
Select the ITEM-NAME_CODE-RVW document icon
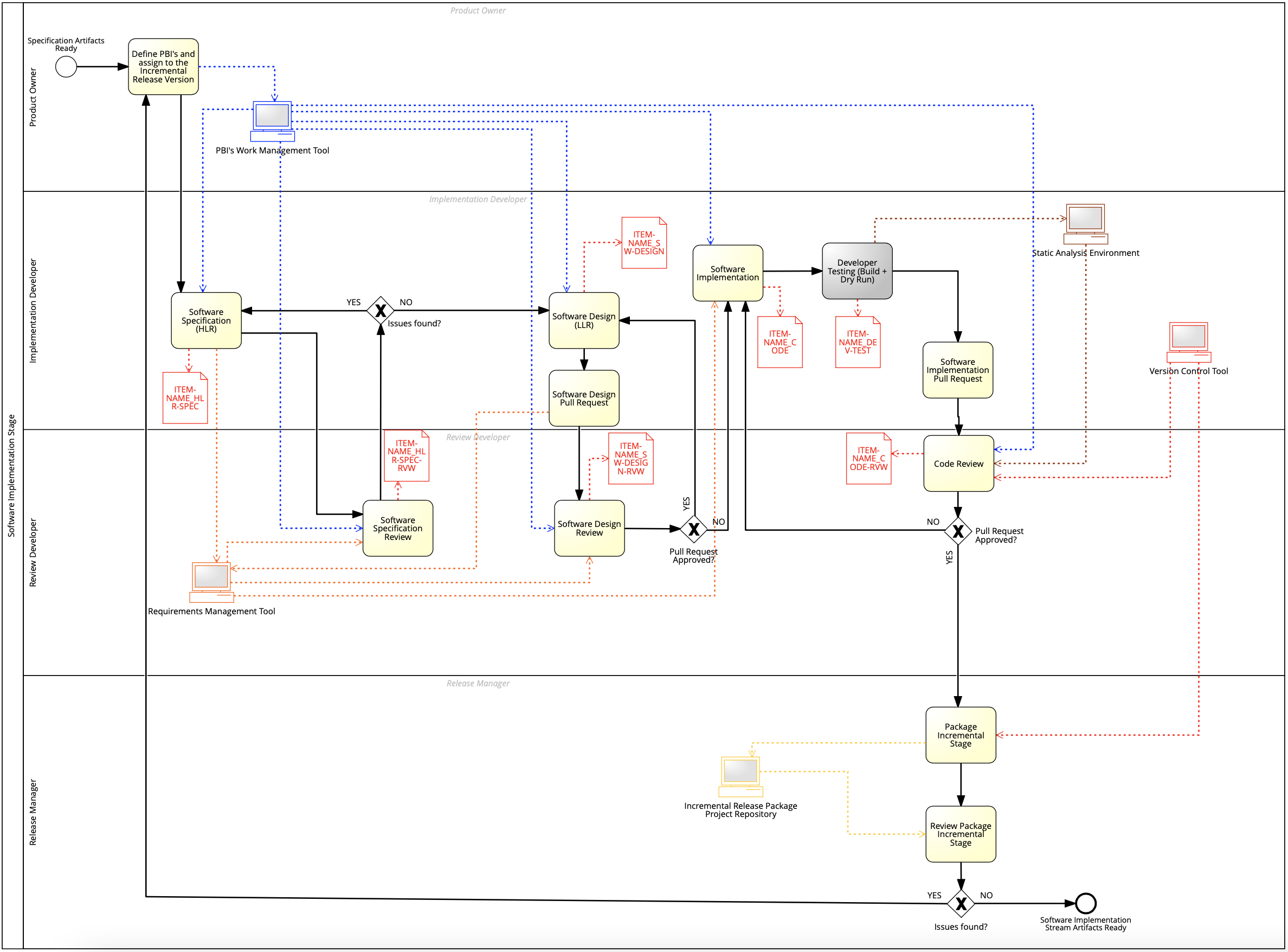[x=868, y=458]
